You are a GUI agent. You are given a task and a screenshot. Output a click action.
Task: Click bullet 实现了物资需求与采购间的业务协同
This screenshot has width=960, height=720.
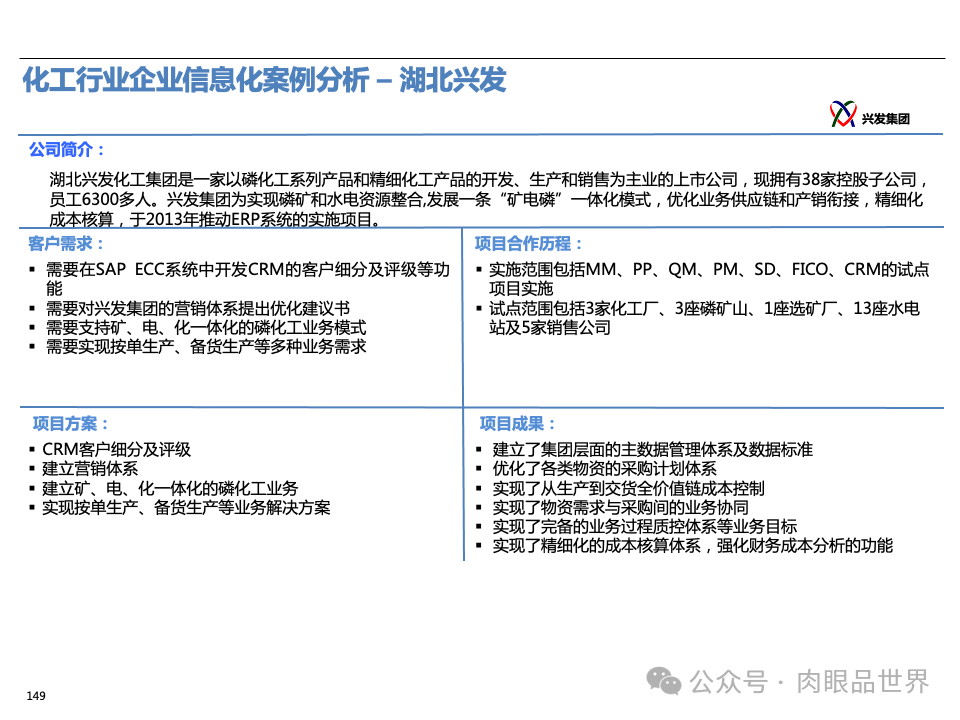click(621, 508)
